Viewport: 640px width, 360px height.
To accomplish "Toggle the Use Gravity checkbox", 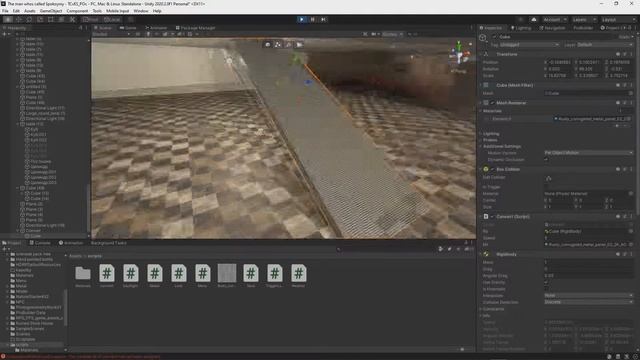I will (x=547, y=282).
